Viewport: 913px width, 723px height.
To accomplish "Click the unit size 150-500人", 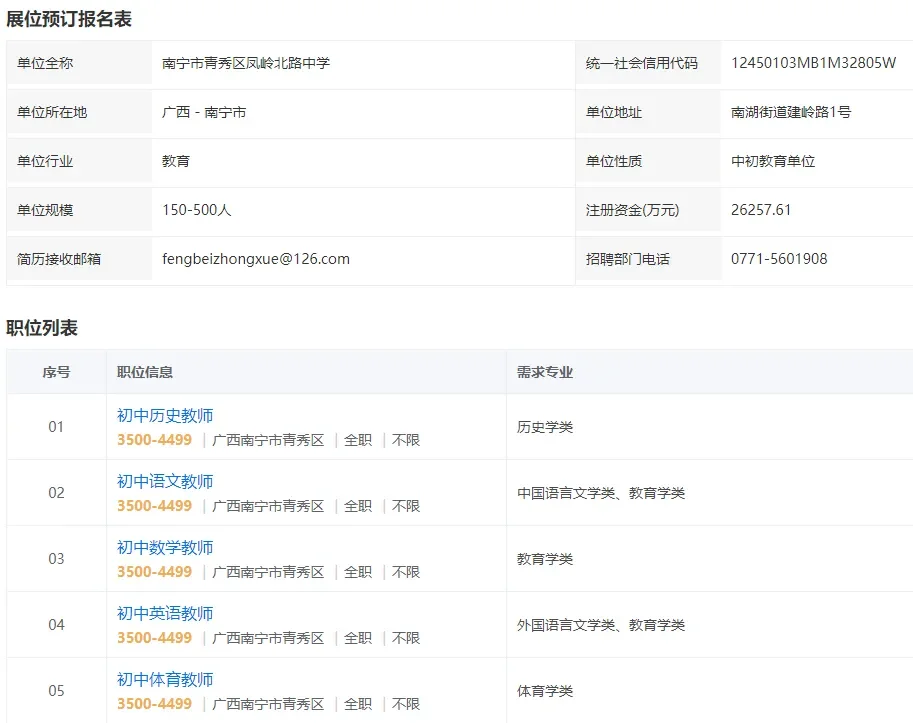I will point(197,210).
